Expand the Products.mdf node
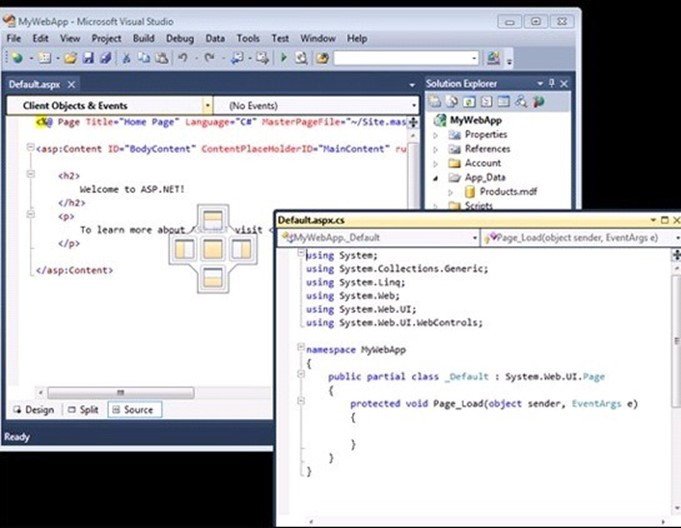The image size is (681, 528). click(x=451, y=192)
